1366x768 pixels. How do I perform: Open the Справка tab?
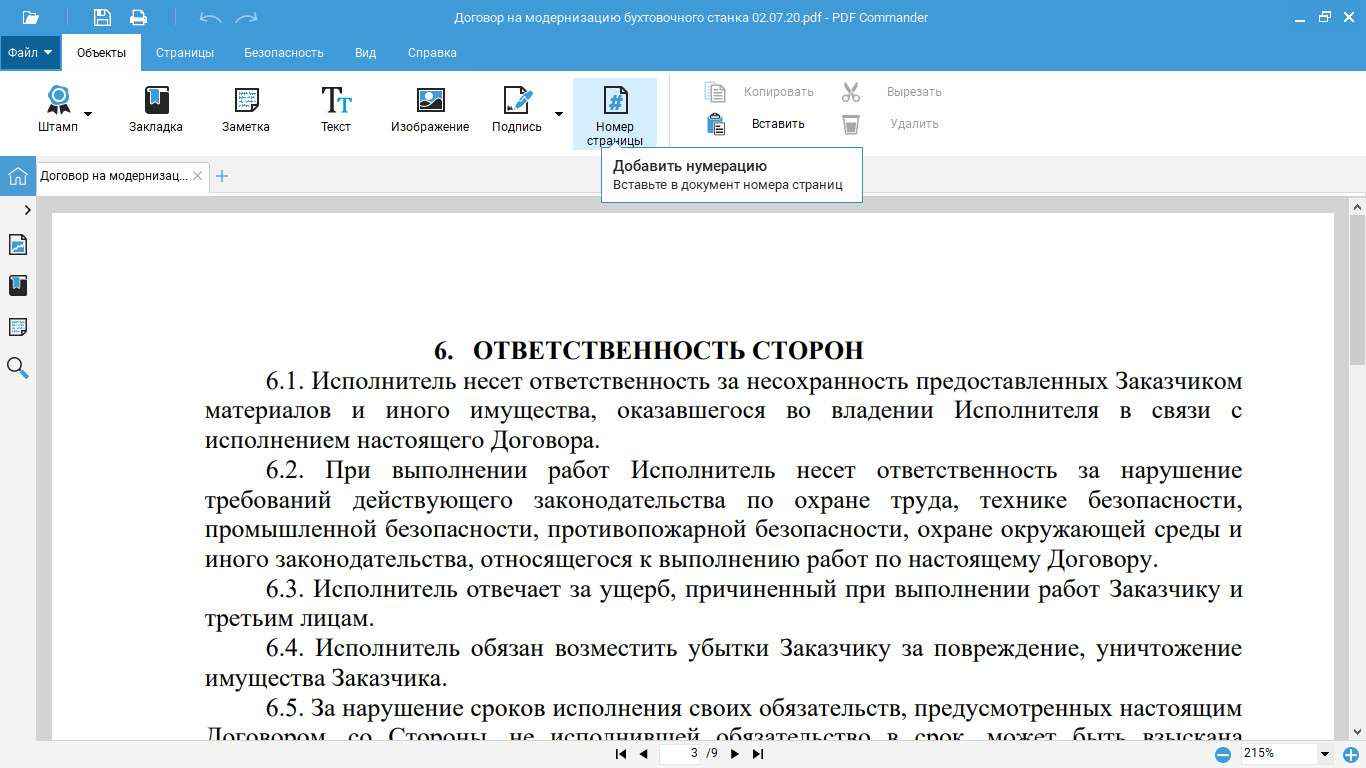point(432,53)
